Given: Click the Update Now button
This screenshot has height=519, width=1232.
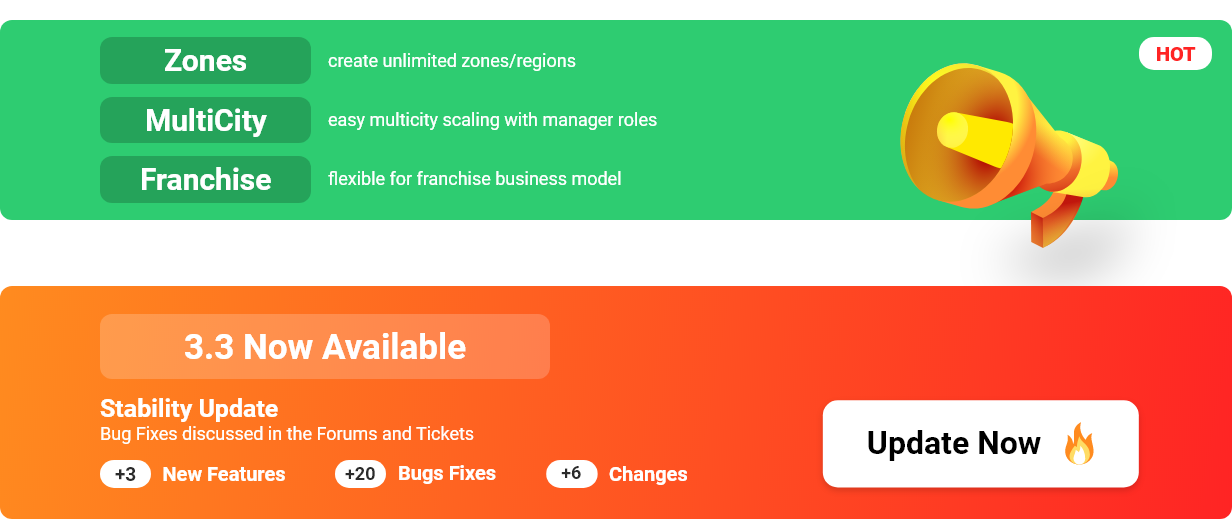Looking at the screenshot, I should (x=980, y=444).
